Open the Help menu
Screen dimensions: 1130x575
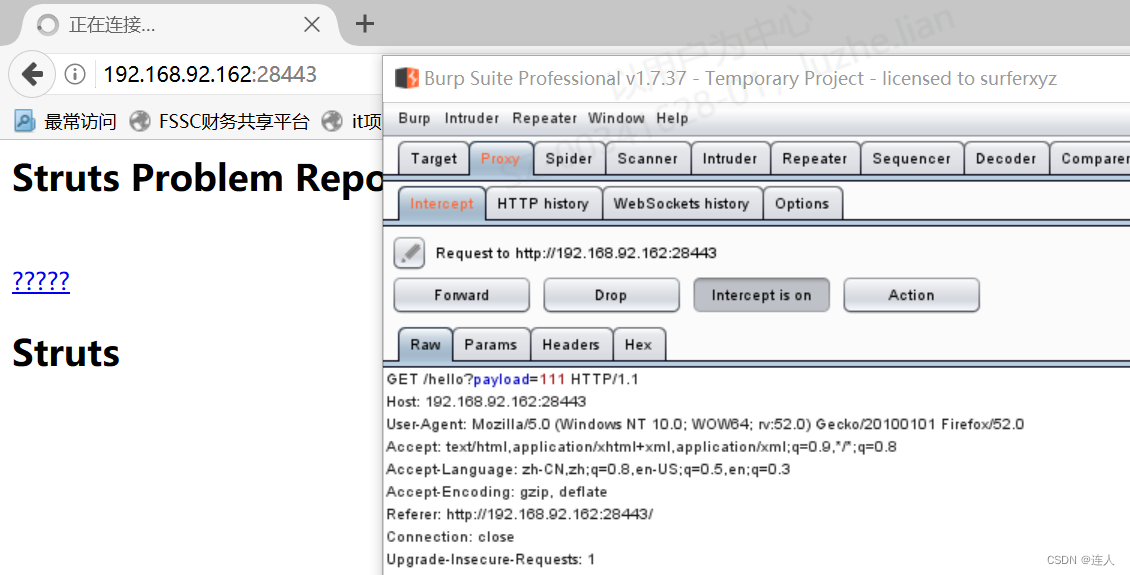pos(672,118)
